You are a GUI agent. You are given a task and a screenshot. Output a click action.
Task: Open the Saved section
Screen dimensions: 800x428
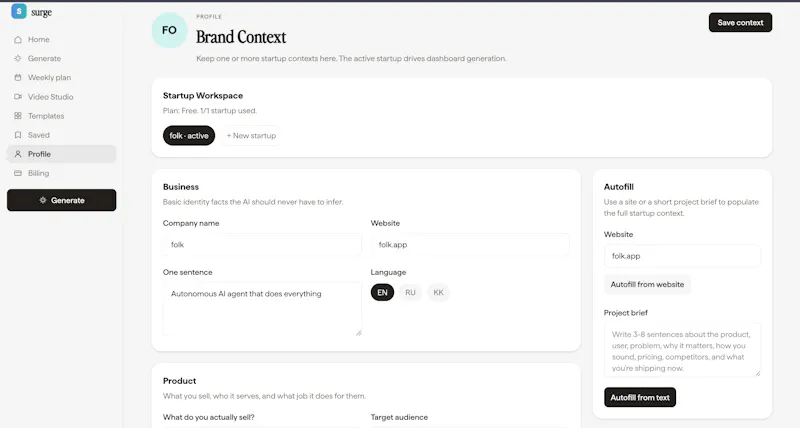tap(61, 135)
